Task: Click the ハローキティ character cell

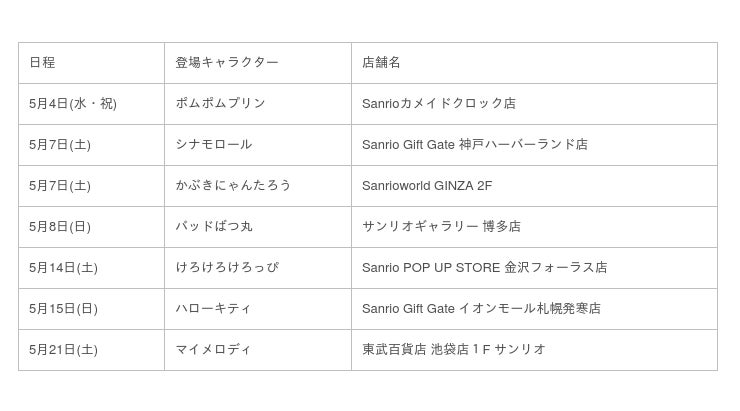Action: tap(214, 308)
